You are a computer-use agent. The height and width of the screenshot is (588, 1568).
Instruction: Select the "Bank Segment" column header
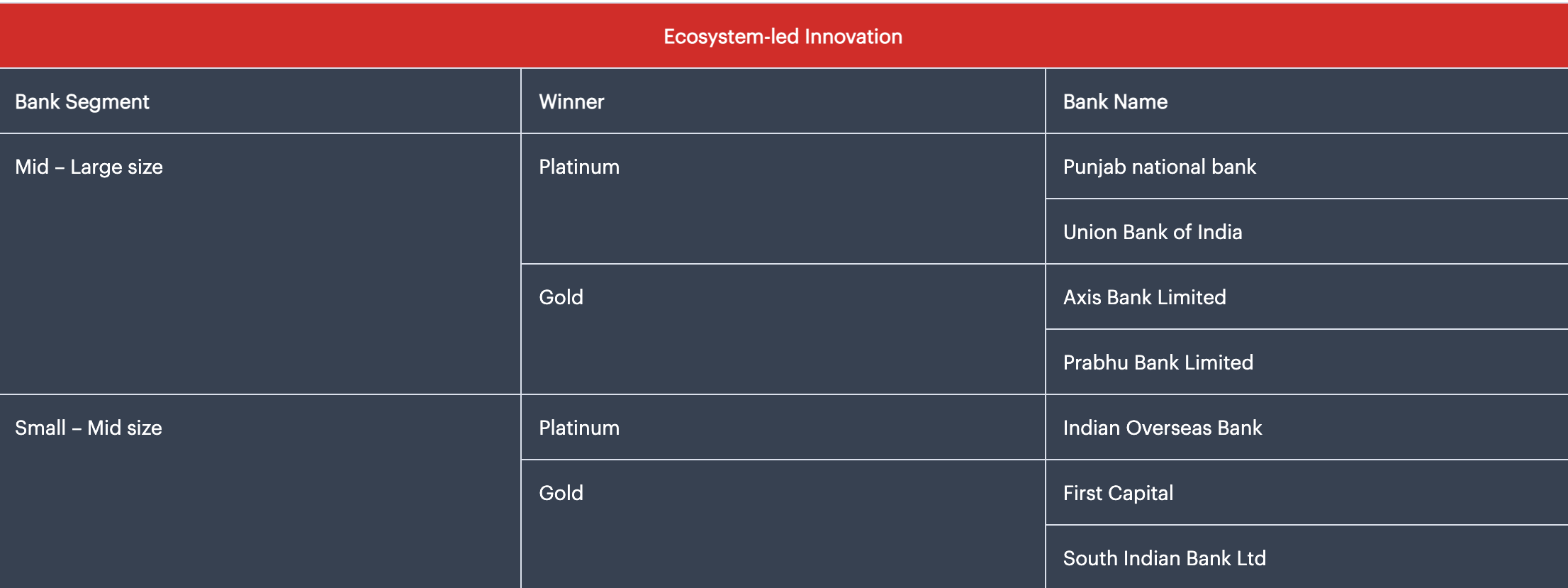(82, 102)
